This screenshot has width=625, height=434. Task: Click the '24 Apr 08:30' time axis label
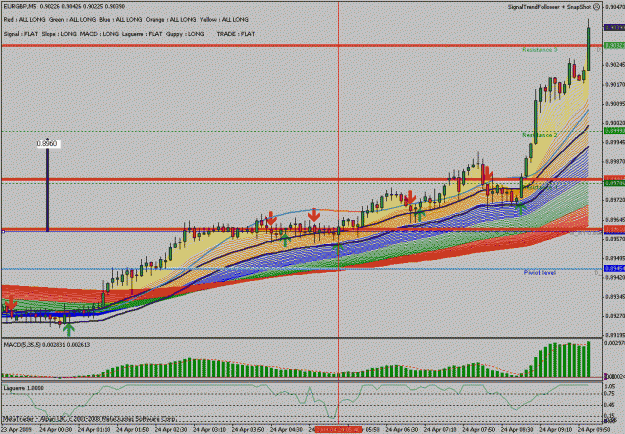click(x=517, y=430)
